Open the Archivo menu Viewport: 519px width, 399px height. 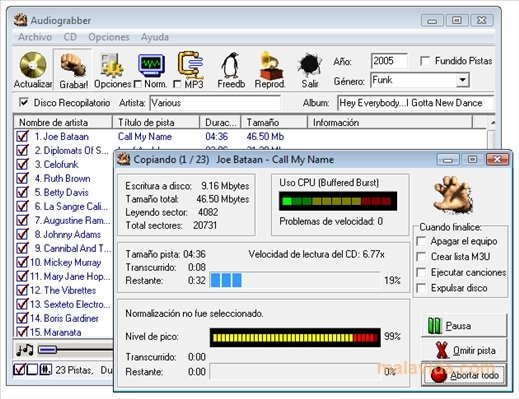pyautogui.click(x=35, y=37)
